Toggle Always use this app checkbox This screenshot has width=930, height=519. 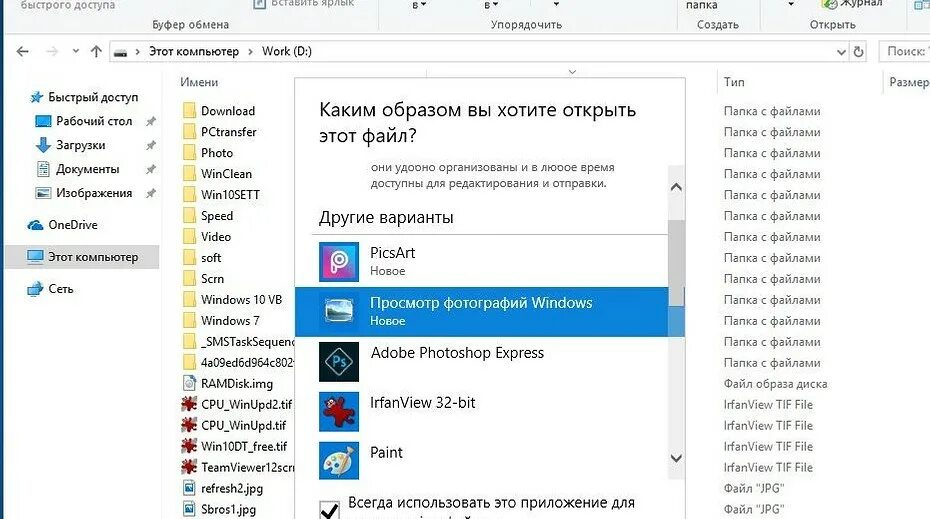pyautogui.click(x=329, y=510)
